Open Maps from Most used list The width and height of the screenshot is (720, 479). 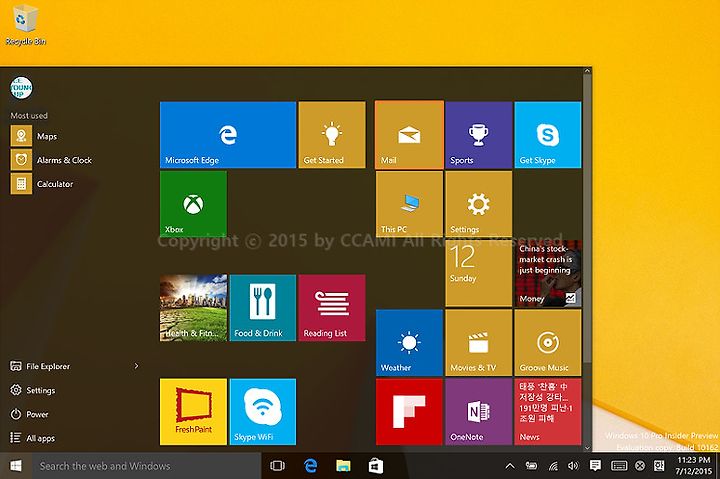pos(34,136)
